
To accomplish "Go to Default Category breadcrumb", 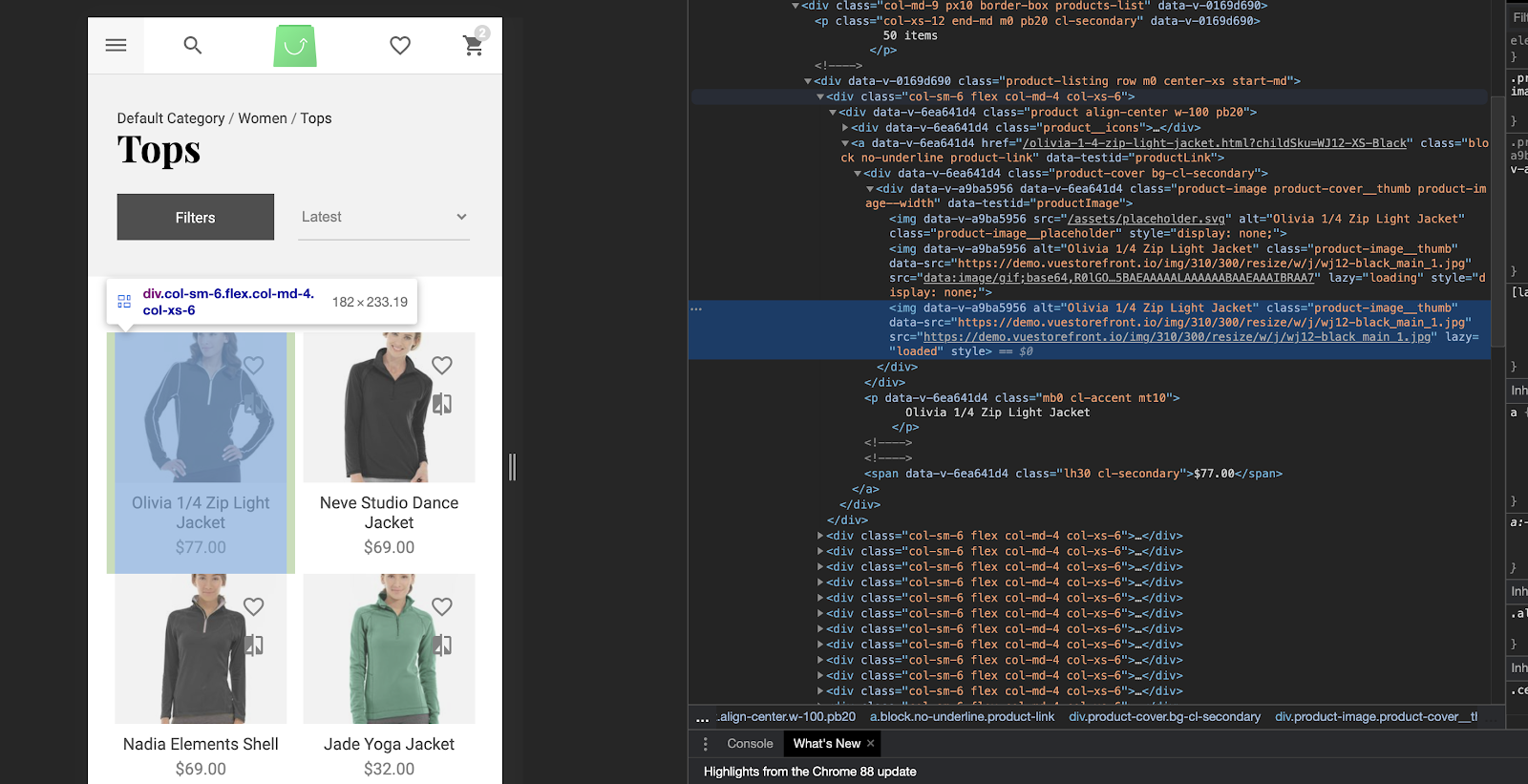I will tap(171, 118).
